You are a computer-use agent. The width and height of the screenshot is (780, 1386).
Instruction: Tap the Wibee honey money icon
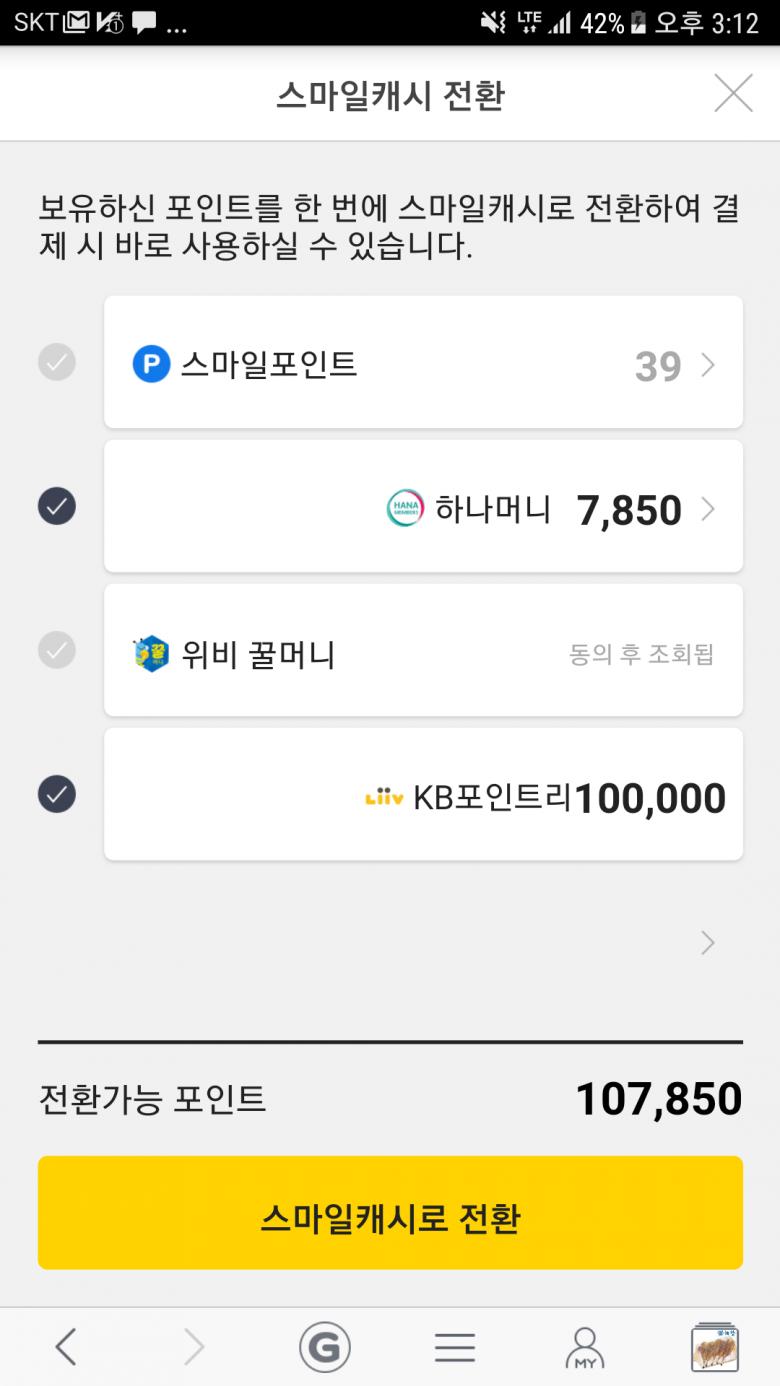(151, 654)
